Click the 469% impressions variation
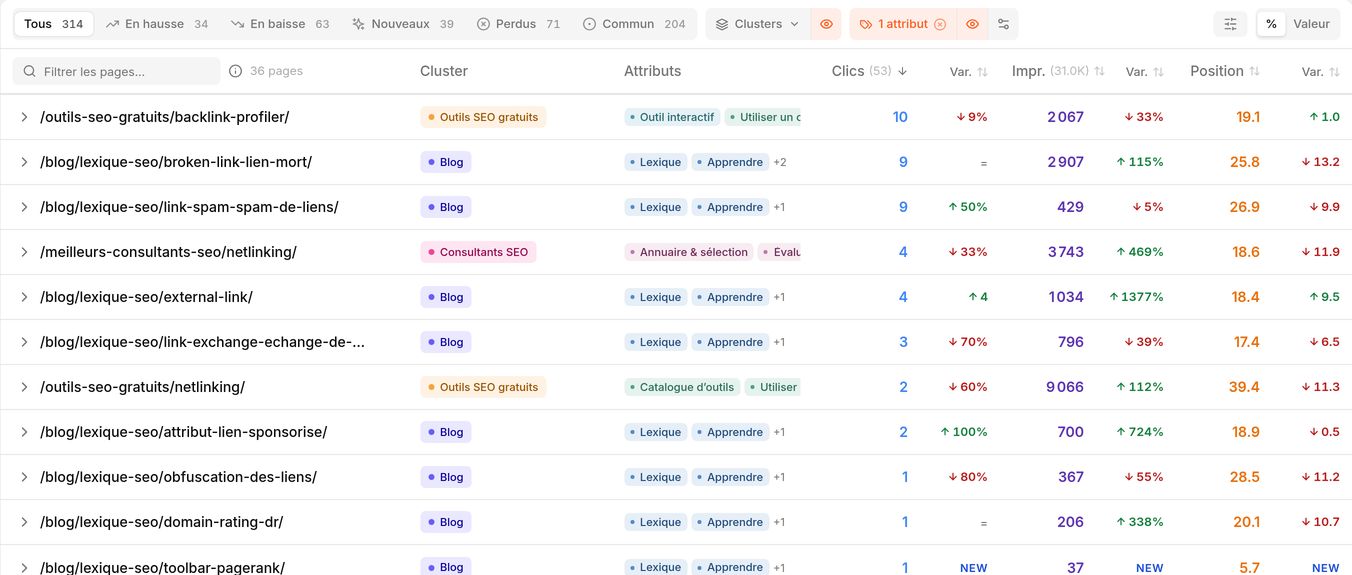 [1140, 252]
